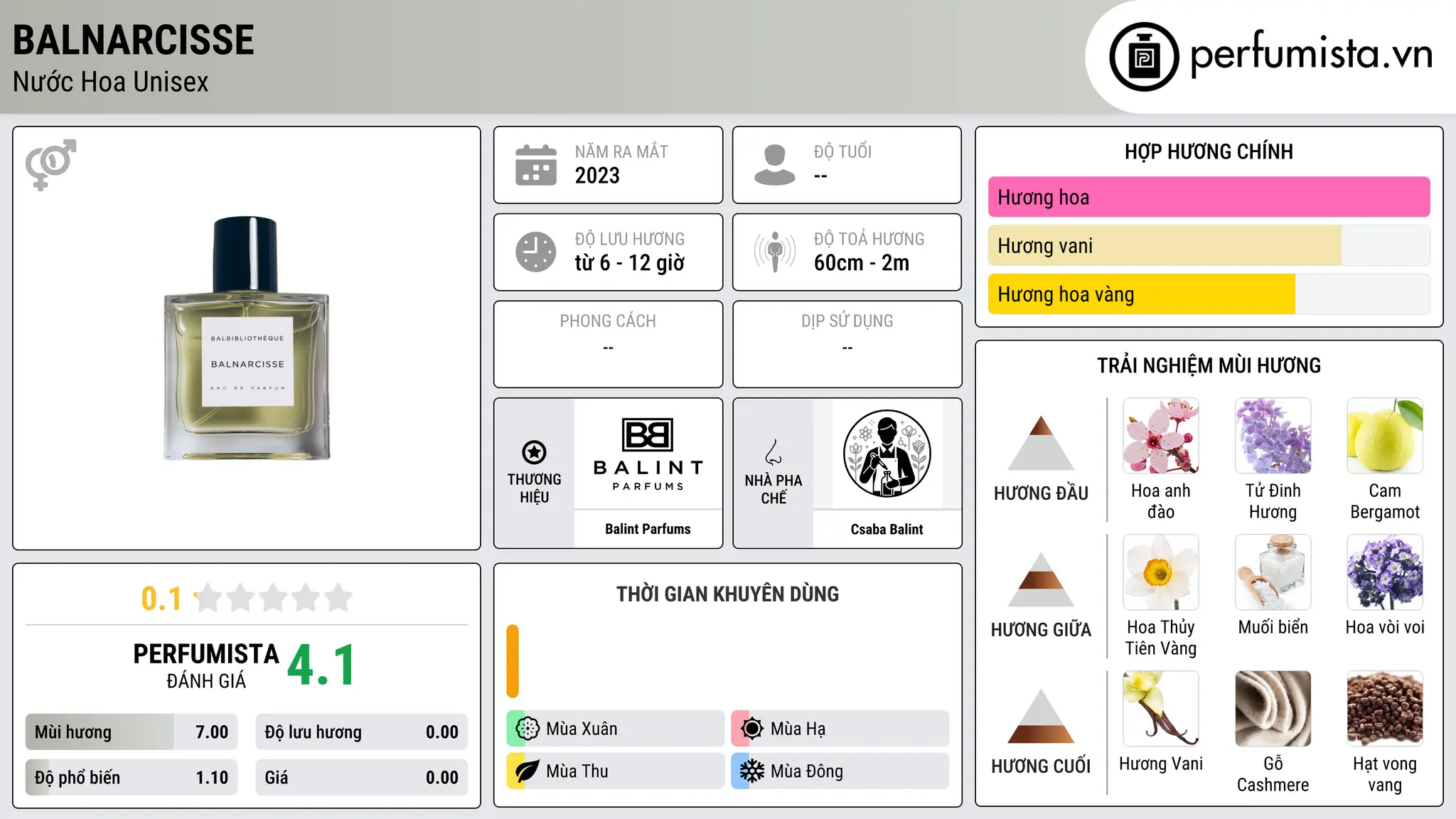
Task: Open the Hương Vani note image
Action: (x=1161, y=709)
